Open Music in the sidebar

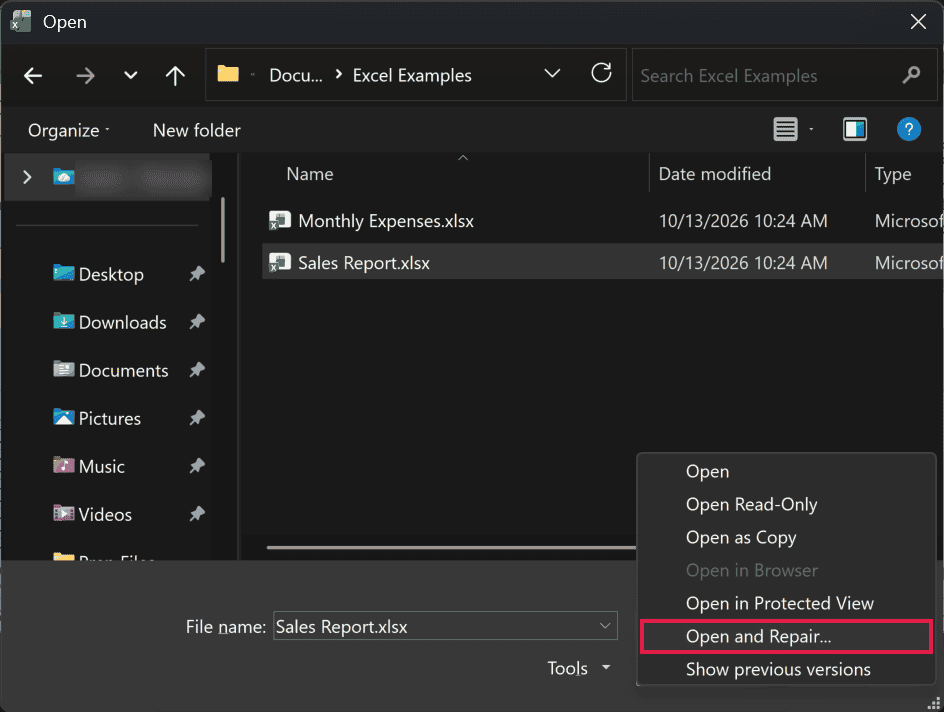click(x=101, y=466)
